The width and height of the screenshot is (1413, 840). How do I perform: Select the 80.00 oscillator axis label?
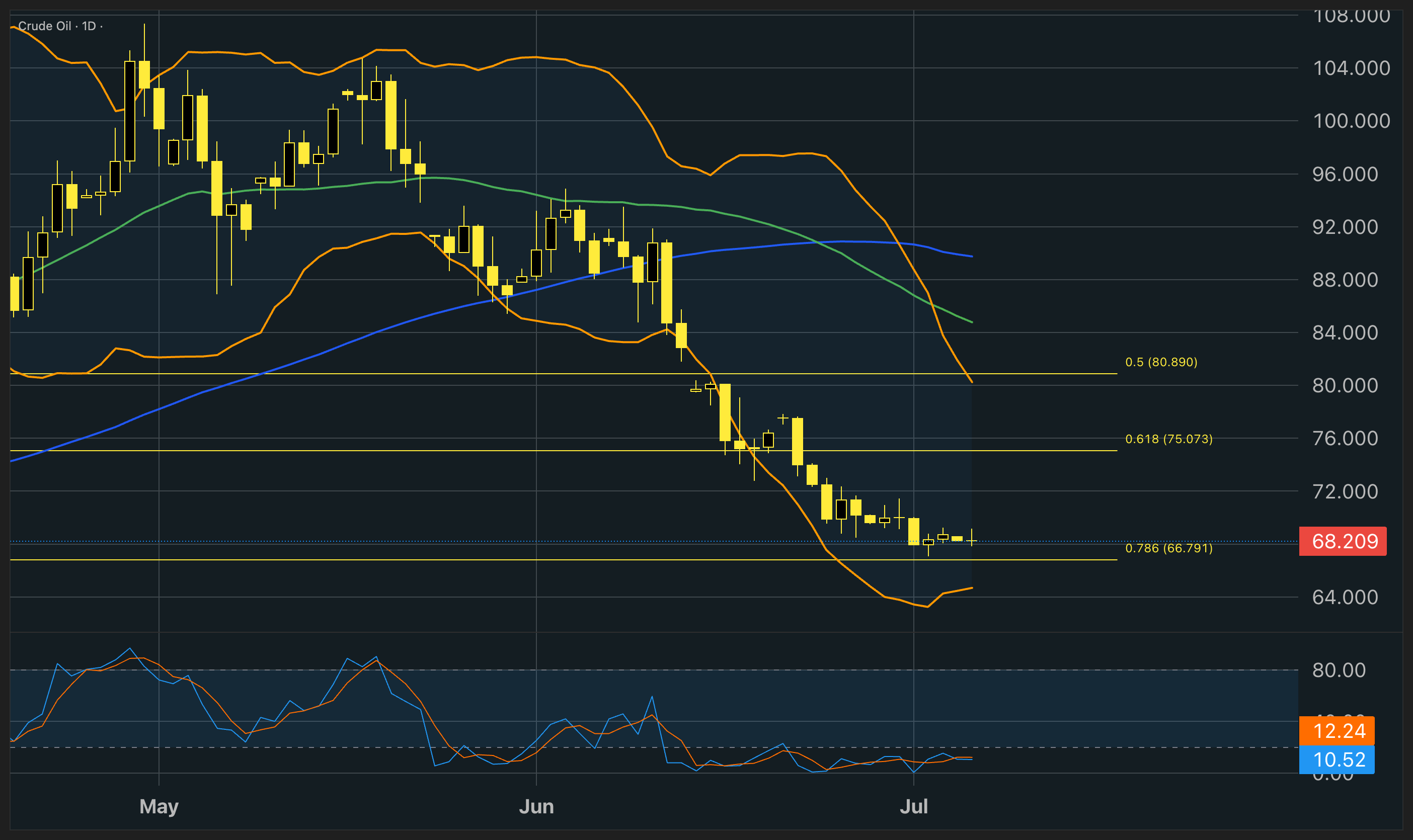1339,670
